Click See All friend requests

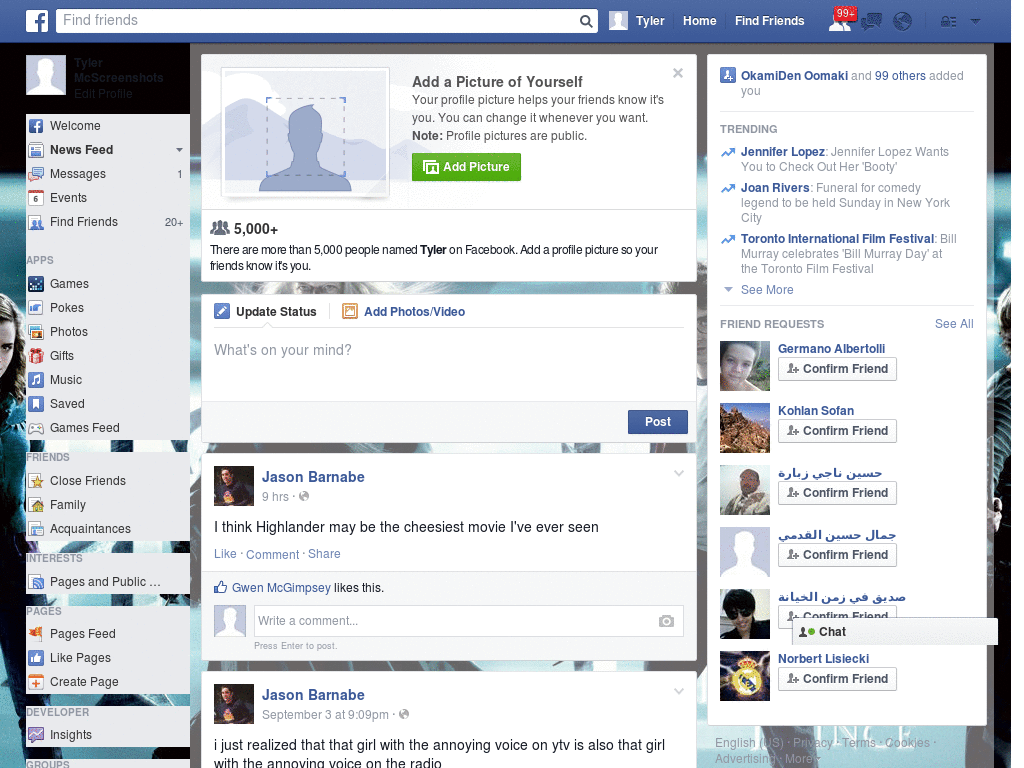(954, 324)
